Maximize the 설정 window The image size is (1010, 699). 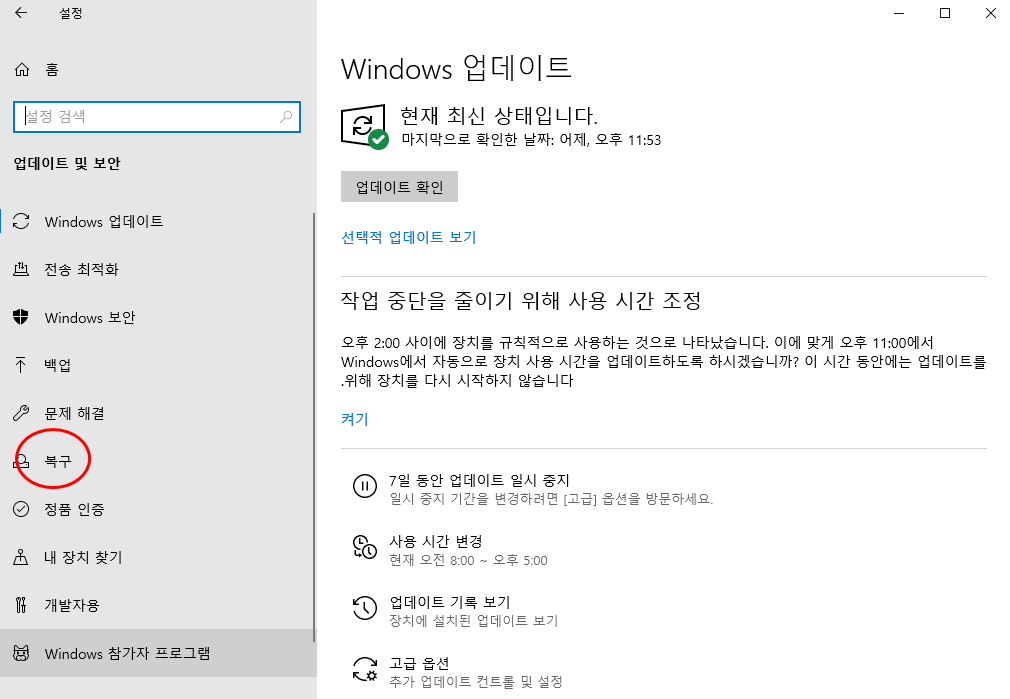[x=945, y=13]
